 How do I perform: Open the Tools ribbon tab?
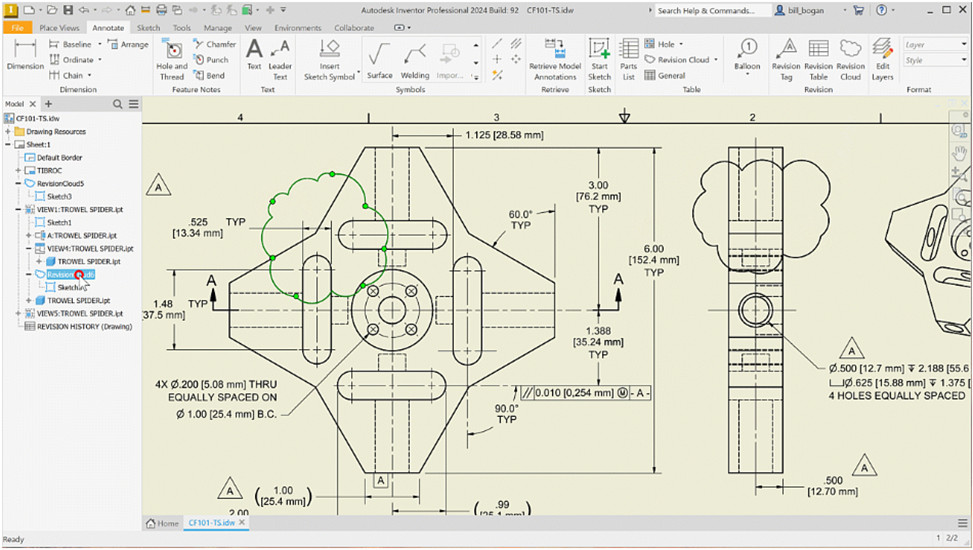point(182,28)
